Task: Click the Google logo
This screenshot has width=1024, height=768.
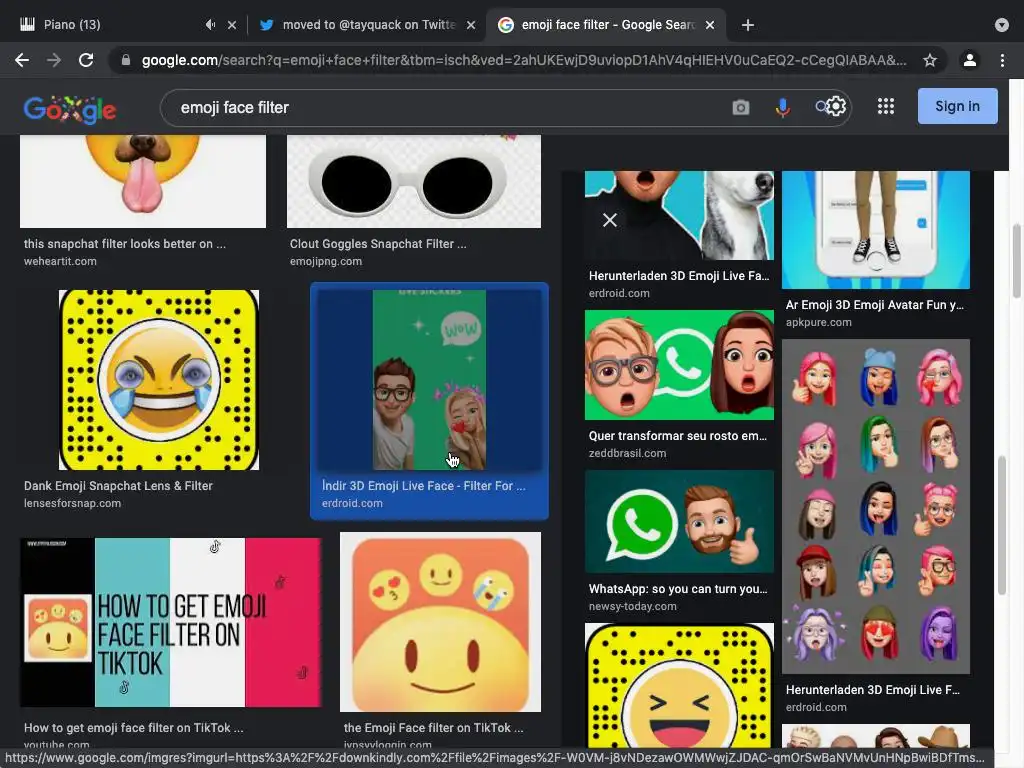Action: point(70,108)
